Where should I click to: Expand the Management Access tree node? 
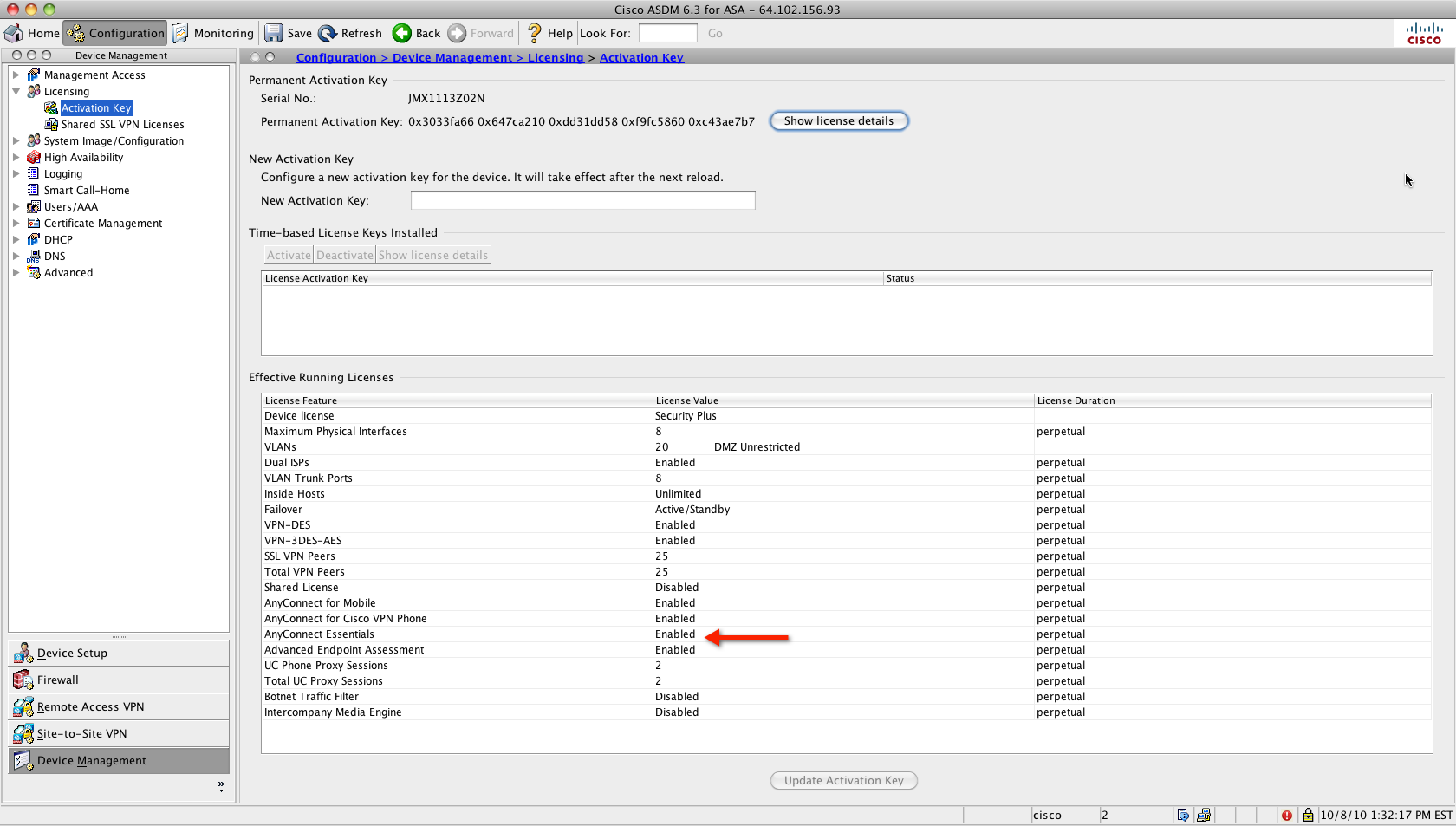[16, 75]
